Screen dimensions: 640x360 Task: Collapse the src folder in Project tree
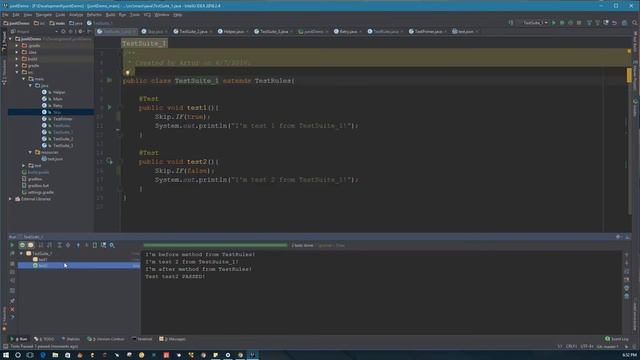point(17,72)
